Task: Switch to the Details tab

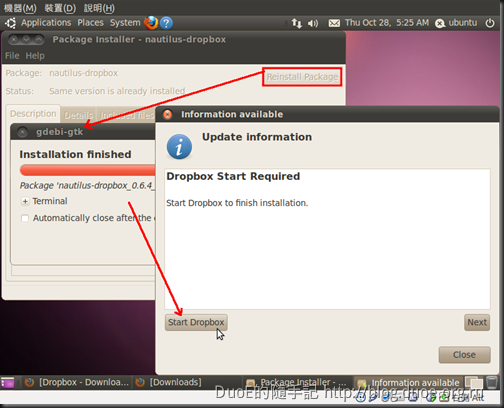Action: tap(78, 115)
